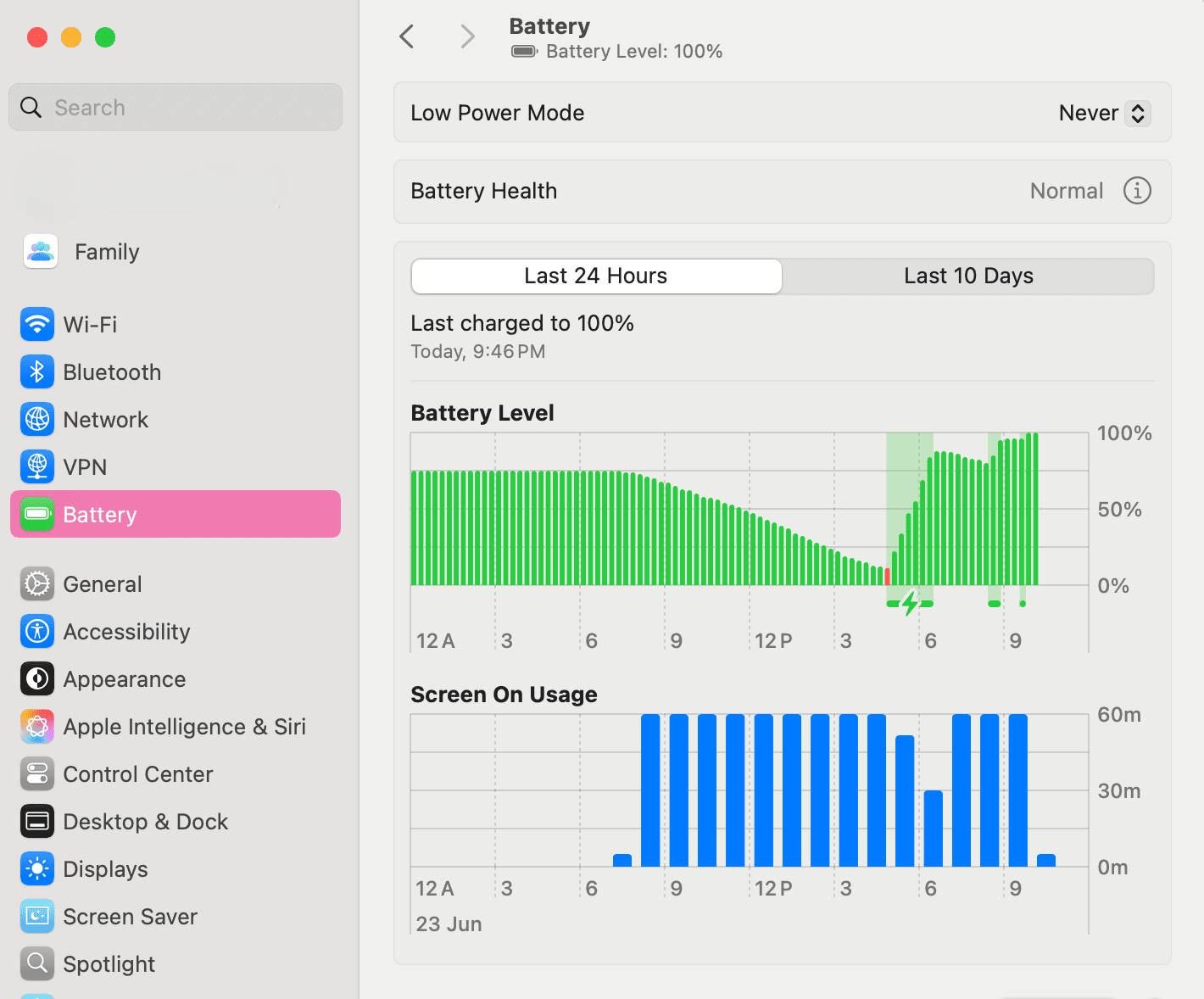This screenshot has width=1204, height=999.
Task: Select the Apple Intelligence & Siri icon
Action: point(36,726)
